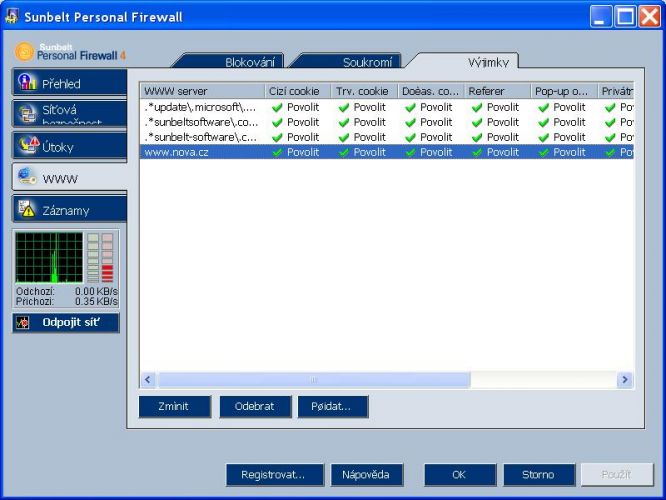Select the WWW sidebar section

pos(70,178)
